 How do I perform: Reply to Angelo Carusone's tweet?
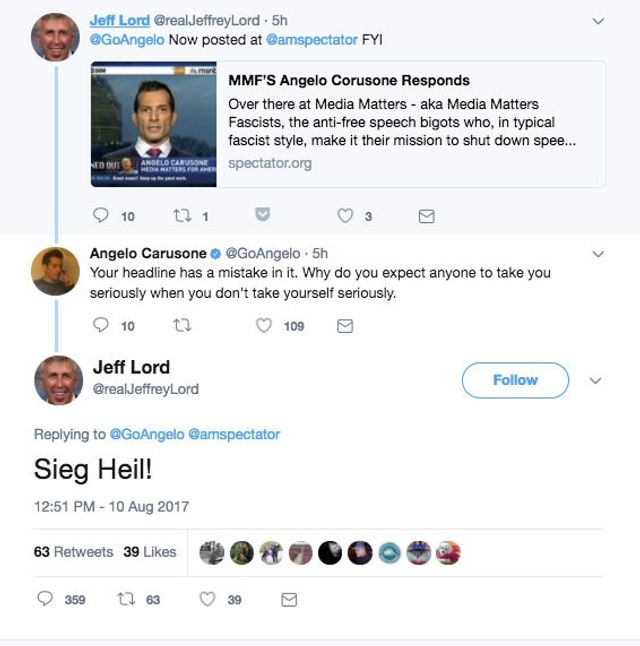point(100,326)
